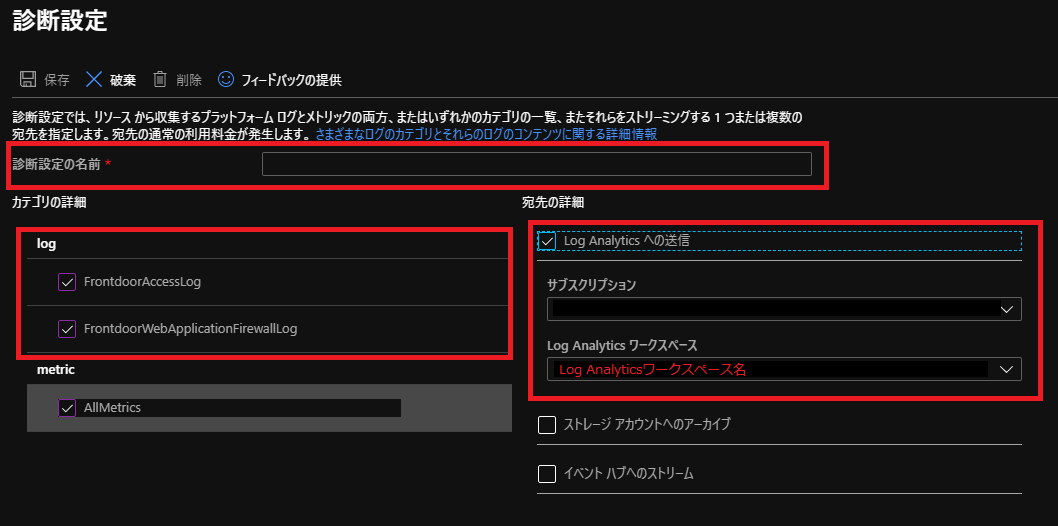Click the metric section heading
This screenshot has height=526, width=1058.
pyautogui.click(x=55, y=370)
